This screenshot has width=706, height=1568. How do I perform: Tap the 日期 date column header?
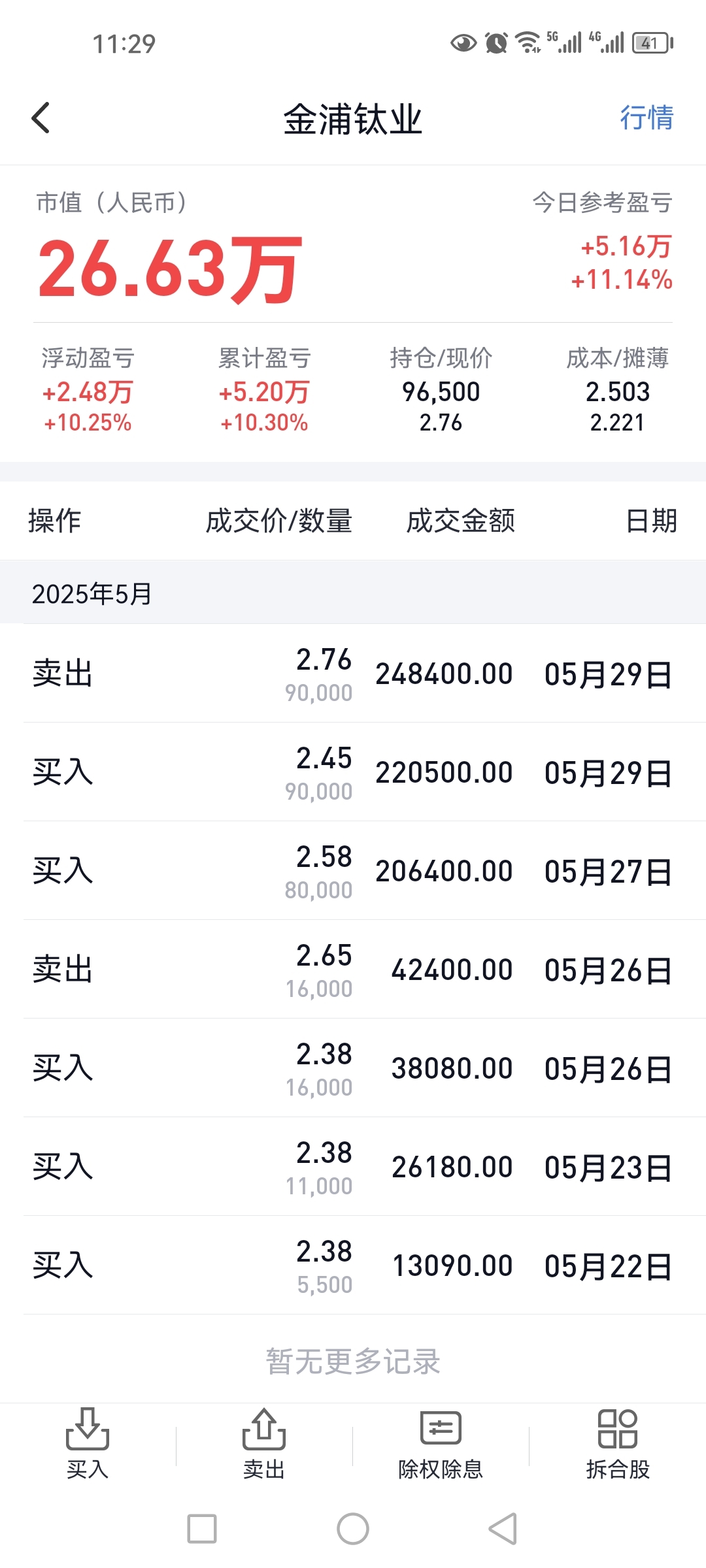651,521
